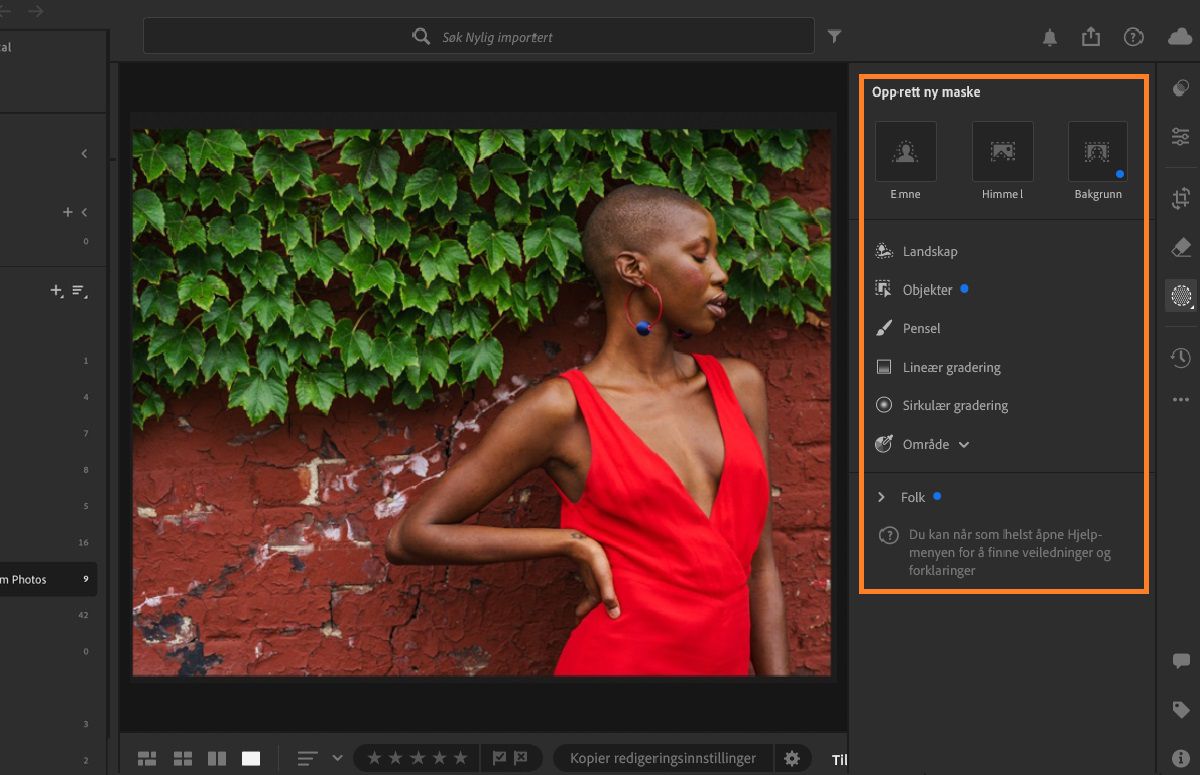
Task: Open the Edit adjustments panel
Action: coord(1181,136)
